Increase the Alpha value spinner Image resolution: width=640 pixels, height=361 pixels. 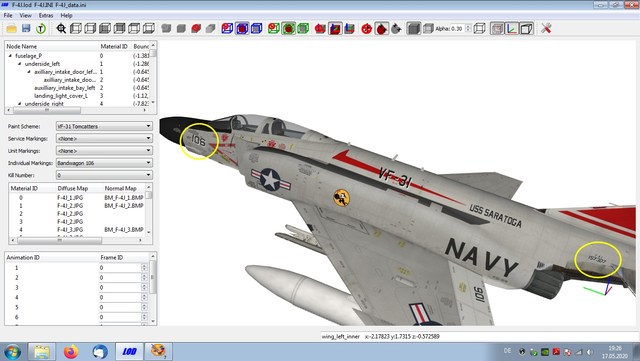click(x=468, y=27)
